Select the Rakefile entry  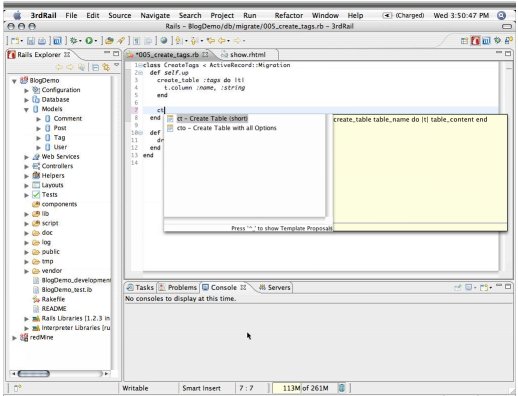53,299
